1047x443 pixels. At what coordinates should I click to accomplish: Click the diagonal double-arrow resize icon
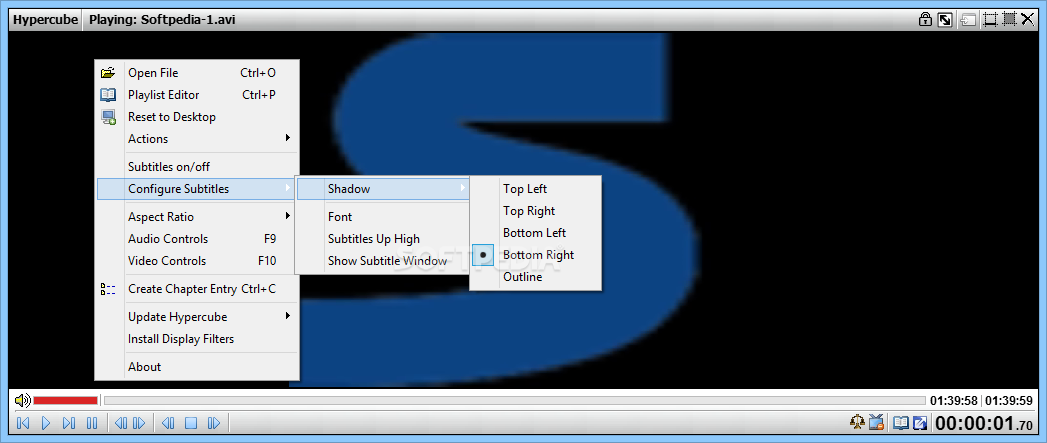coord(945,19)
